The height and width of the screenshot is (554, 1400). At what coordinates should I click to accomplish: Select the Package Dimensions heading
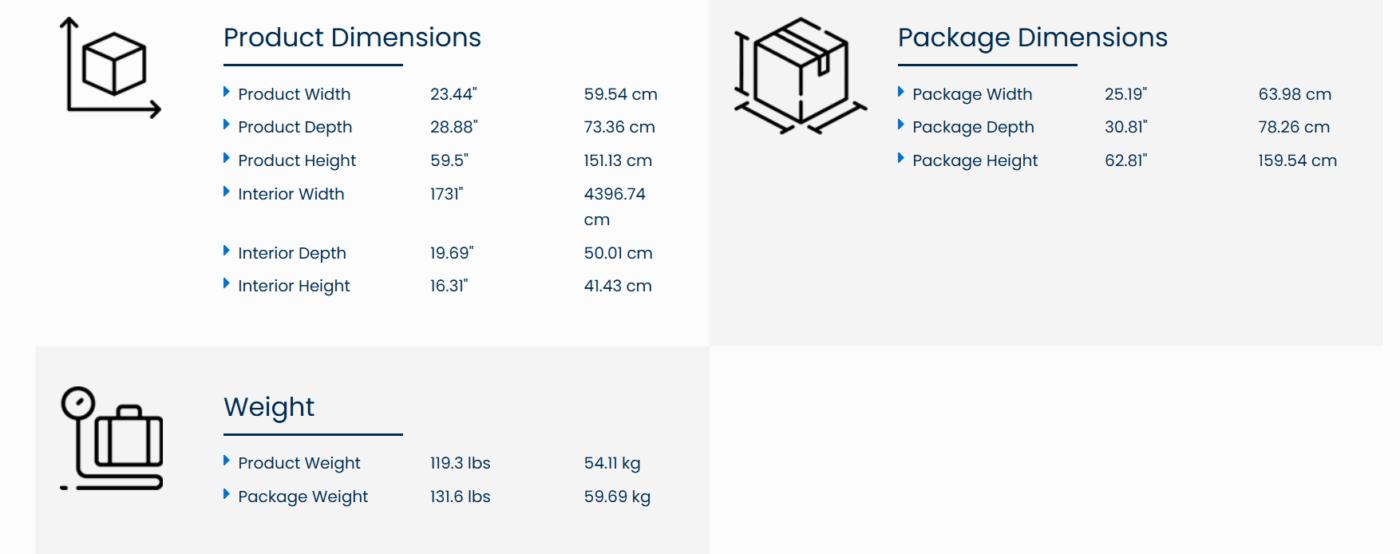coord(1032,38)
